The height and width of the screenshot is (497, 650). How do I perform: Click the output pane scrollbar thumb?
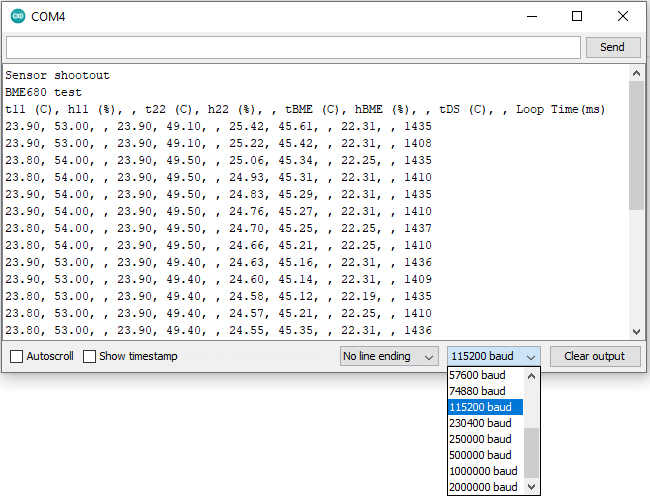tap(636, 146)
